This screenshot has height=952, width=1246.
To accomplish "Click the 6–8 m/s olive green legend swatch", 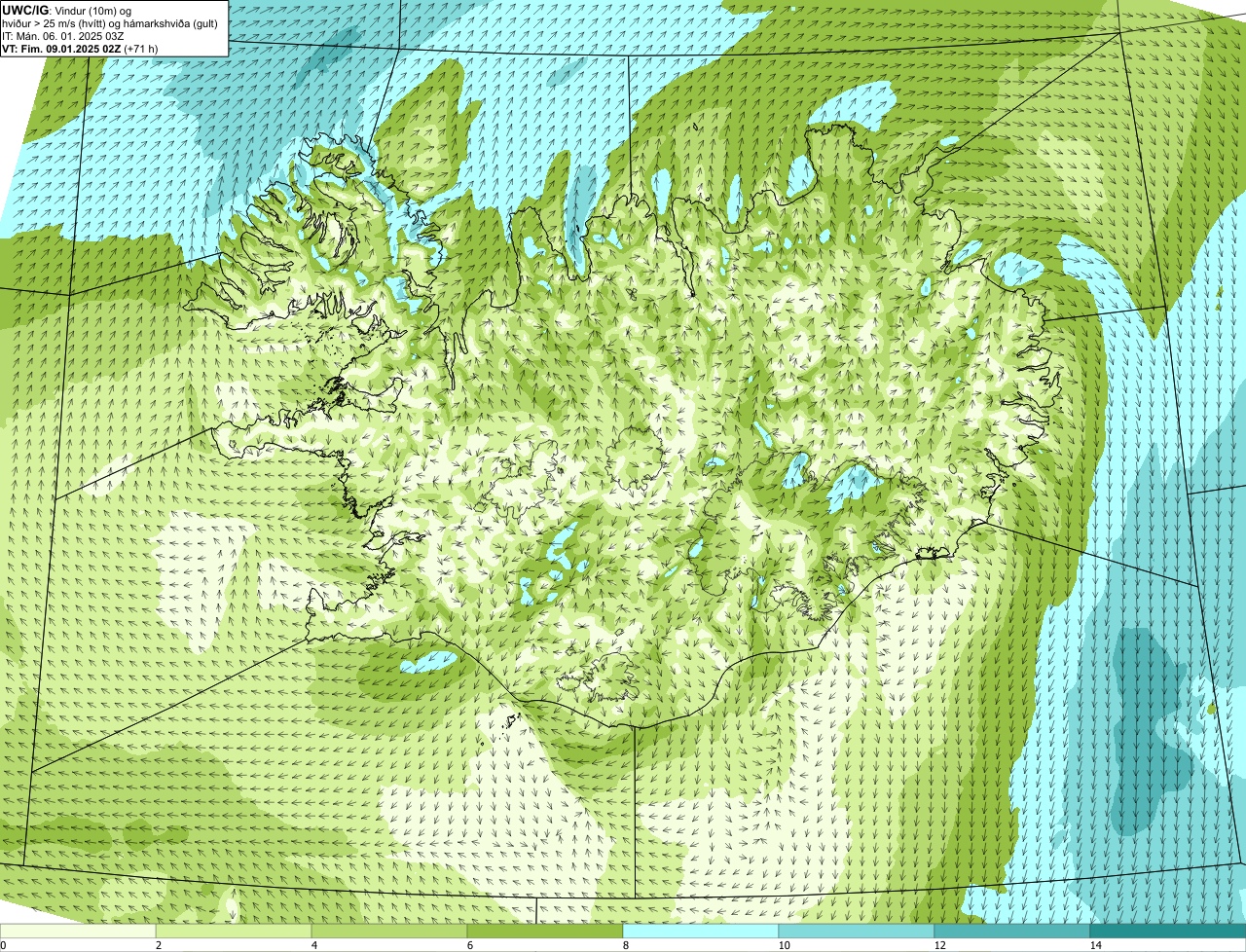I will [545, 931].
